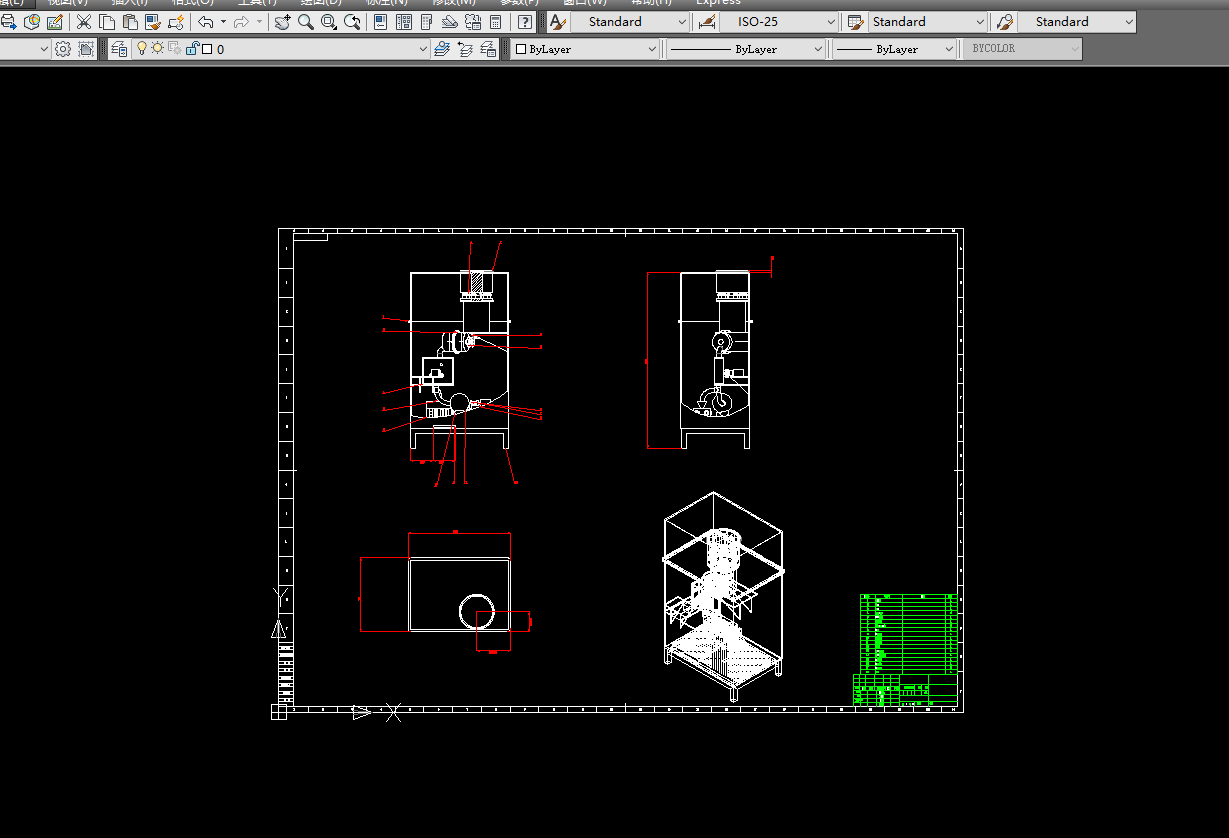Viewport: 1229px width, 838px height.
Task: Open Workspace Settings gear icon
Action: pos(63,48)
